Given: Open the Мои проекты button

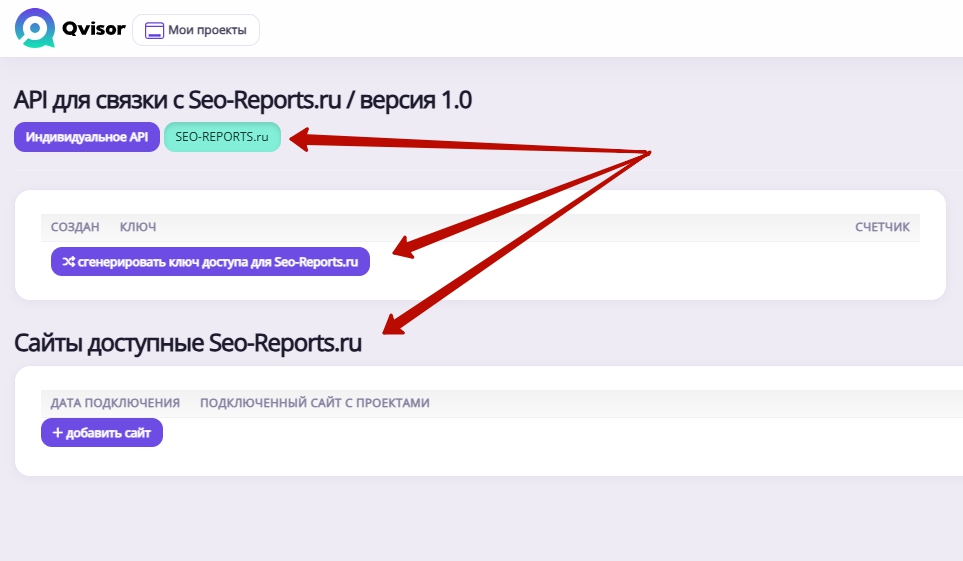Looking at the screenshot, I should 196,30.
